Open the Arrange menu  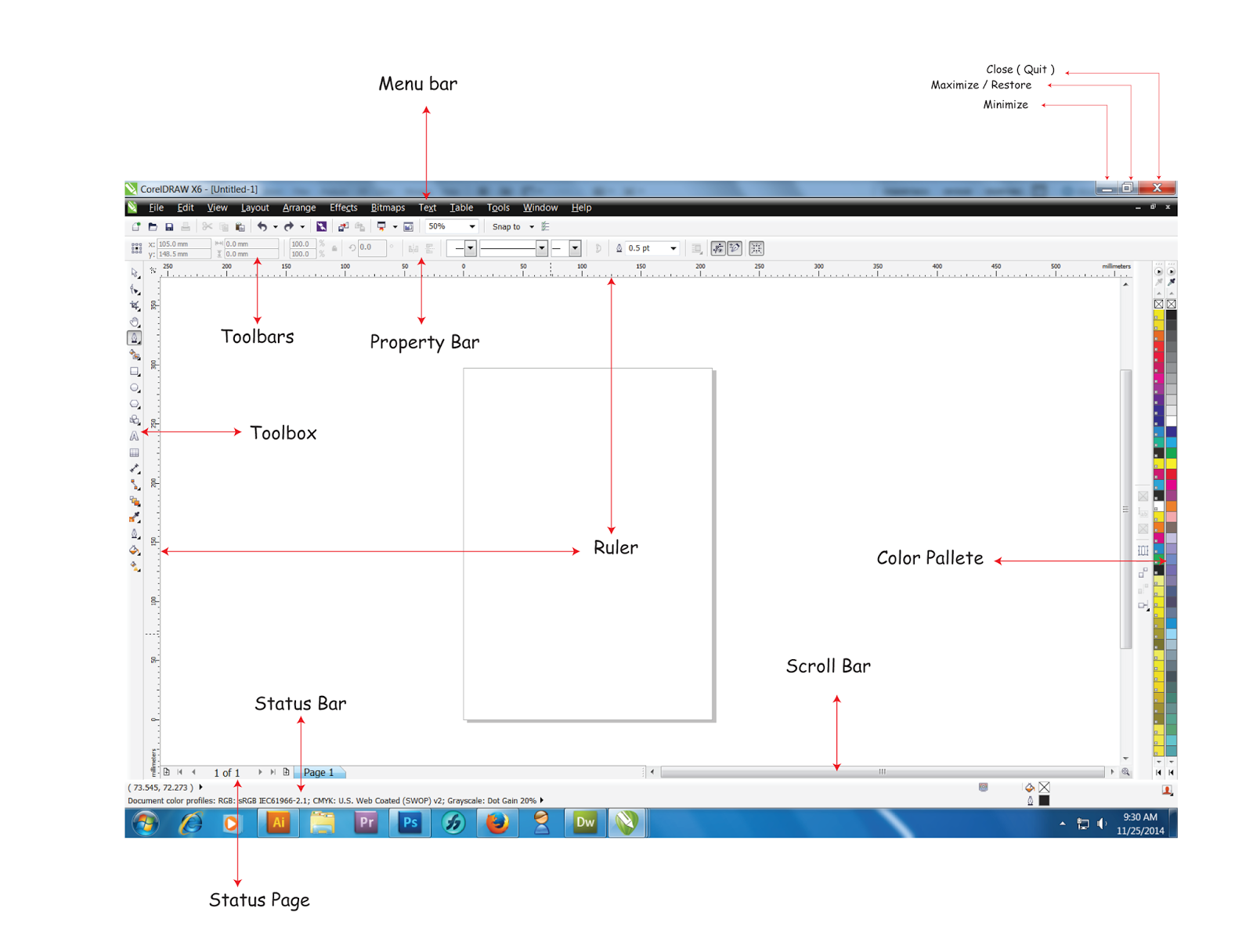299,207
